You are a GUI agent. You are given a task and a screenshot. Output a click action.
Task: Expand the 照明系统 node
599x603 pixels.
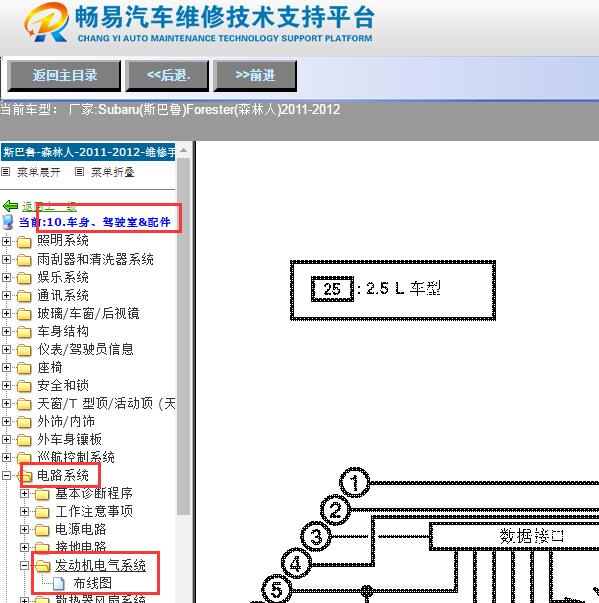pos(6,241)
